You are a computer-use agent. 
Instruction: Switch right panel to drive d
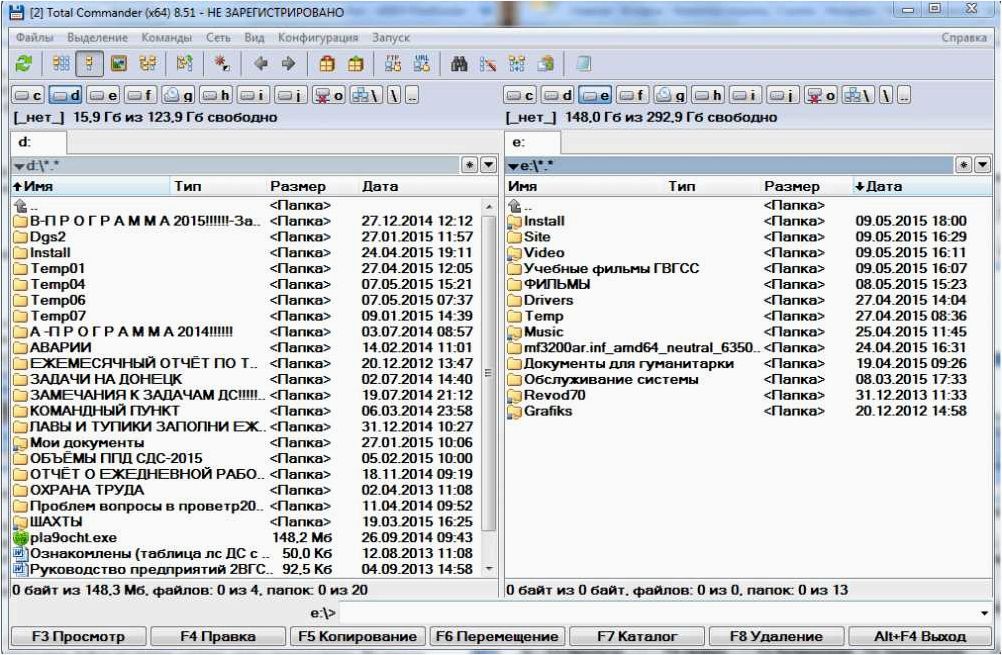click(x=558, y=96)
